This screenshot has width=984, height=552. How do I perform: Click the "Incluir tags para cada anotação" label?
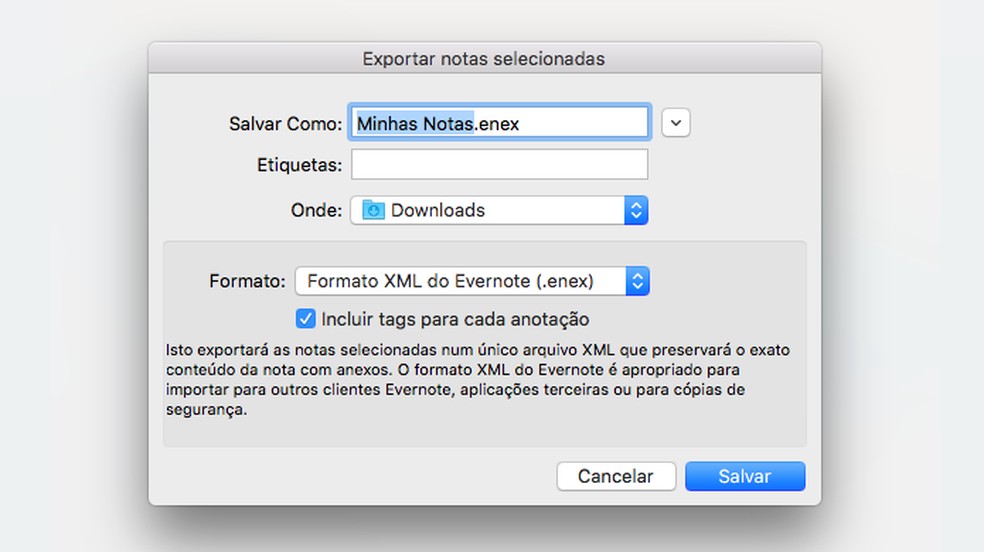(455, 320)
